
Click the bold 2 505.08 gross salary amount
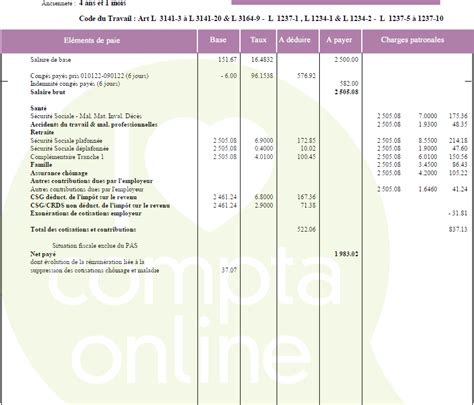347,92
